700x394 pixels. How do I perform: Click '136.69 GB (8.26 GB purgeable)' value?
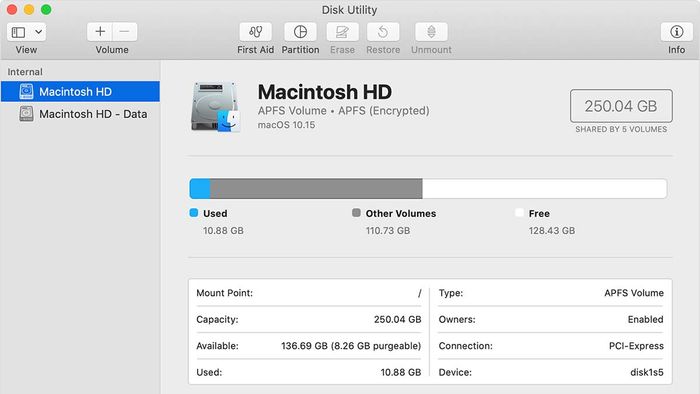(x=351, y=346)
